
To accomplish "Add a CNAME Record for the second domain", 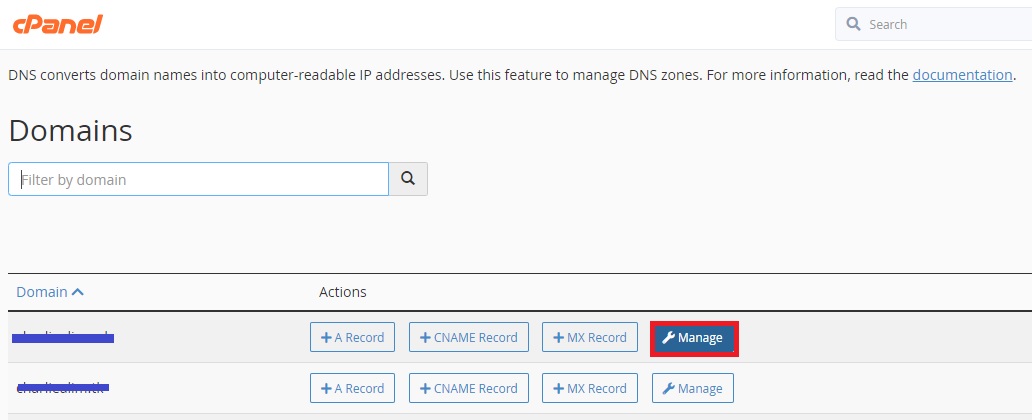I will pyautogui.click(x=468, y=388).
